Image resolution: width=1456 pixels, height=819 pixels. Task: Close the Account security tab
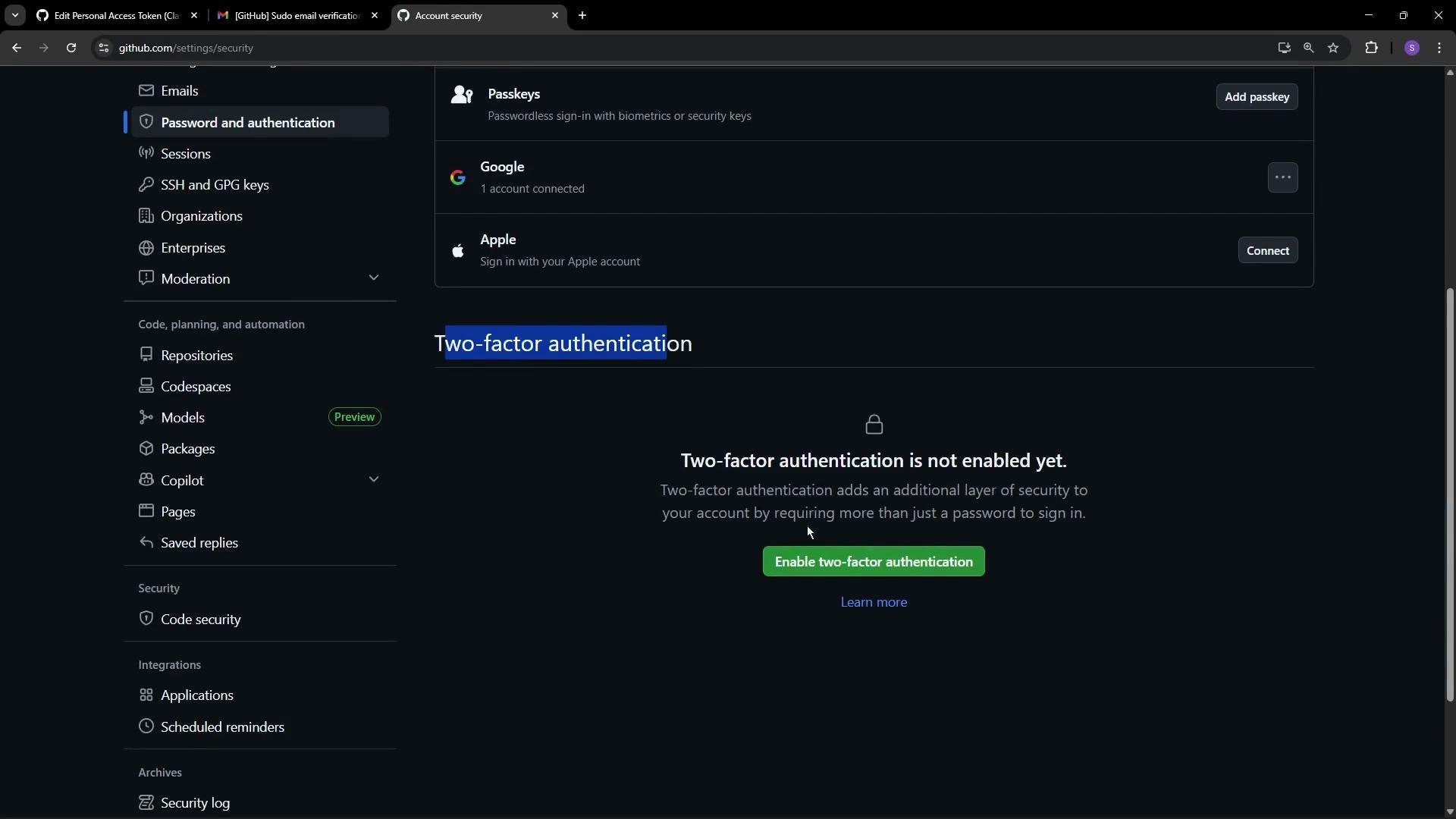[555, 15]
